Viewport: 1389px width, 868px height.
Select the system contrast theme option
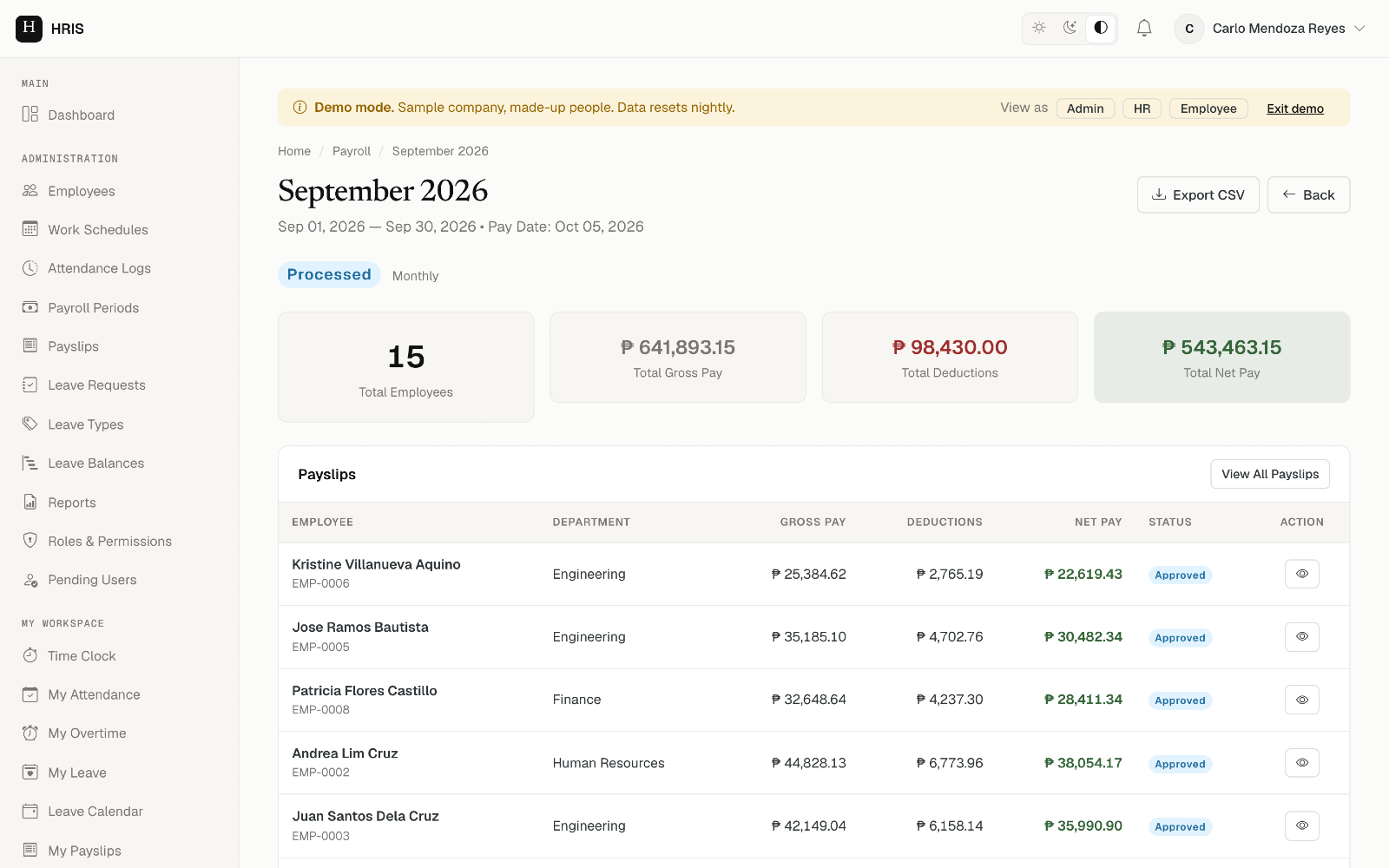(x=1101, y=28)
